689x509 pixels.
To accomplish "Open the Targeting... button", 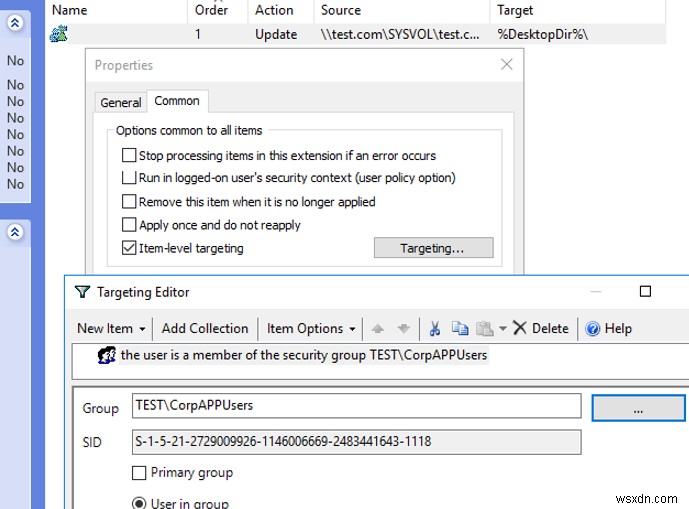I will click(x=433, y=248).
